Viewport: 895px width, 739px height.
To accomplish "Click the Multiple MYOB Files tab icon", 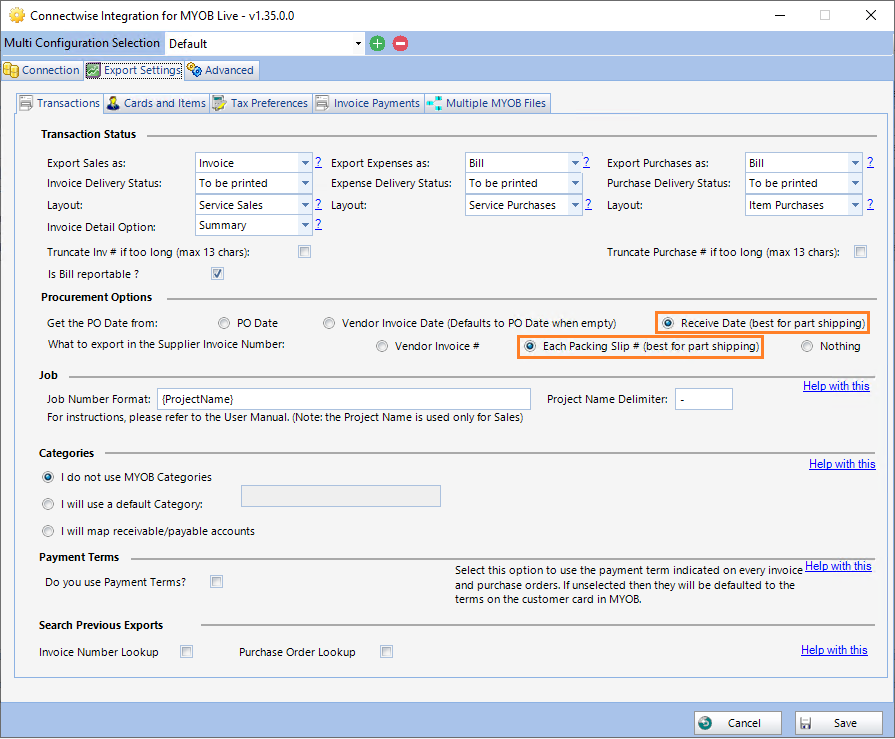I will [434, 103].
